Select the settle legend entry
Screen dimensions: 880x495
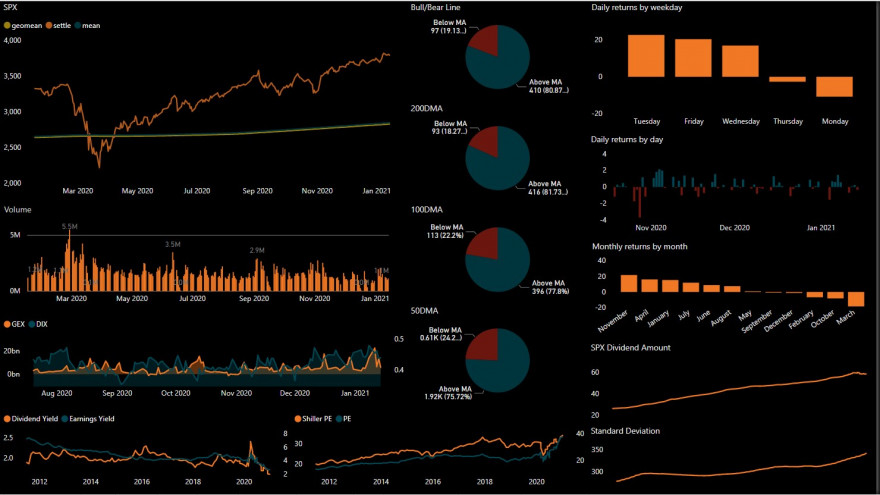click(58, 25)
